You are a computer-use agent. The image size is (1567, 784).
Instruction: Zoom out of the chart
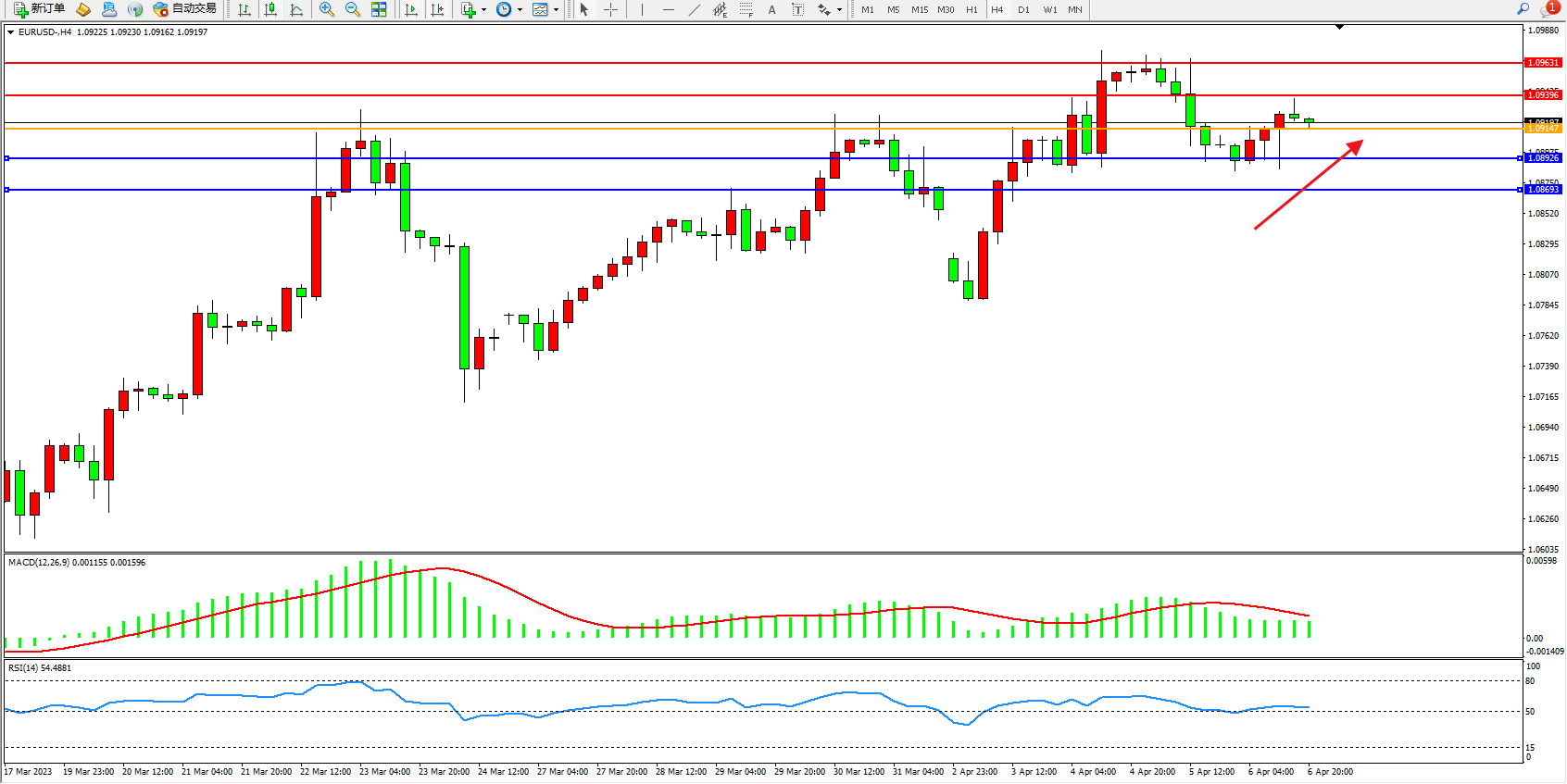click(353, 9)
